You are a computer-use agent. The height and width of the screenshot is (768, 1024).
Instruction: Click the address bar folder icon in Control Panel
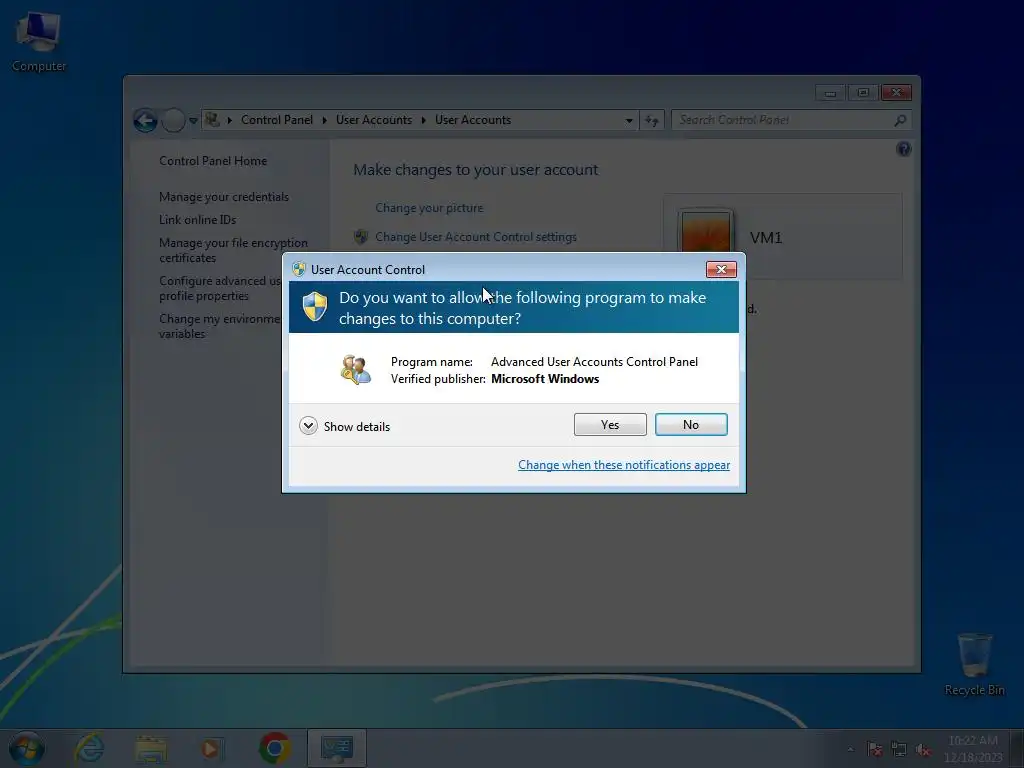pyautogui.click(x=212, y=120)
